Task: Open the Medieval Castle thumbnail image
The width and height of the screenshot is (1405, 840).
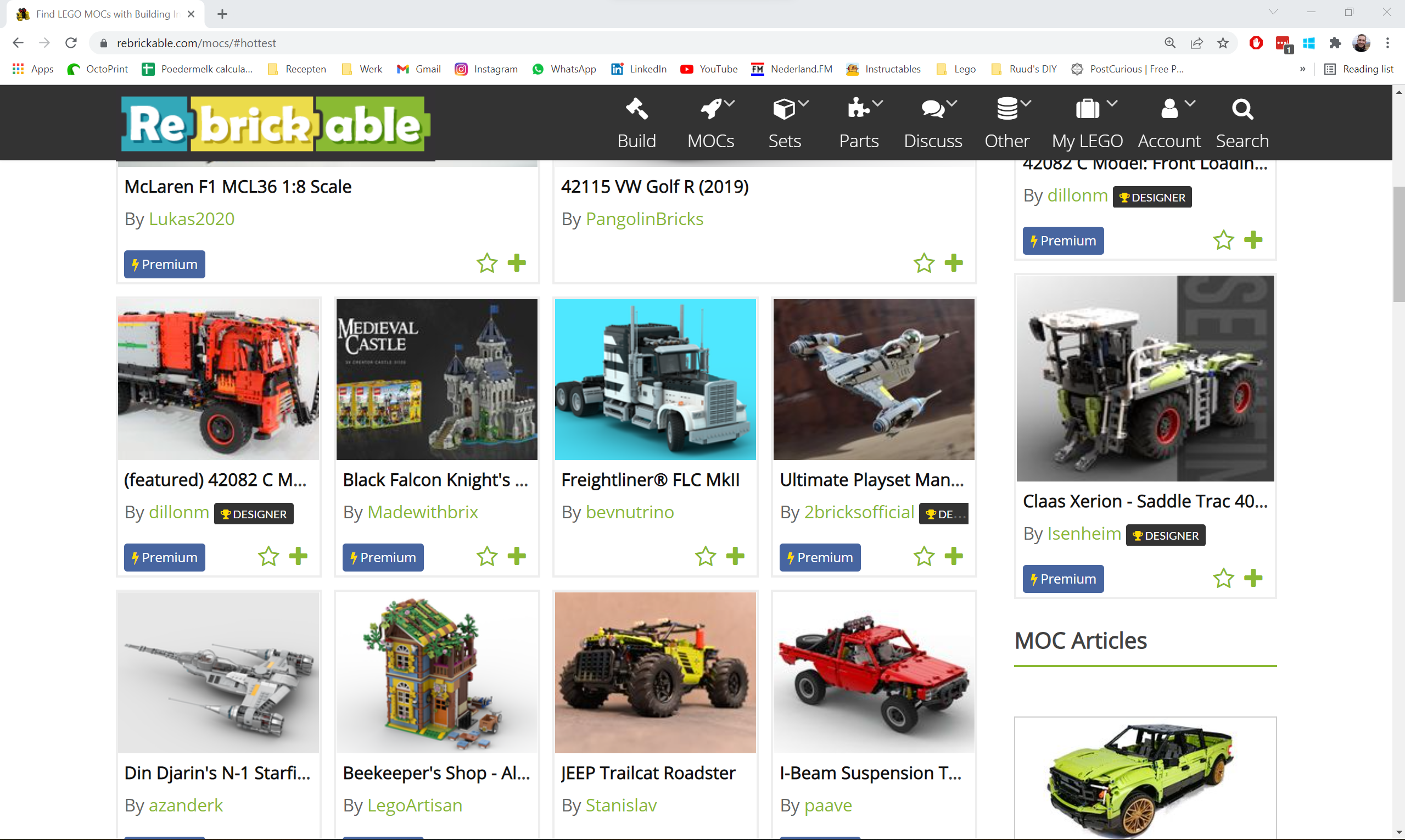Action: click(436, 379)
